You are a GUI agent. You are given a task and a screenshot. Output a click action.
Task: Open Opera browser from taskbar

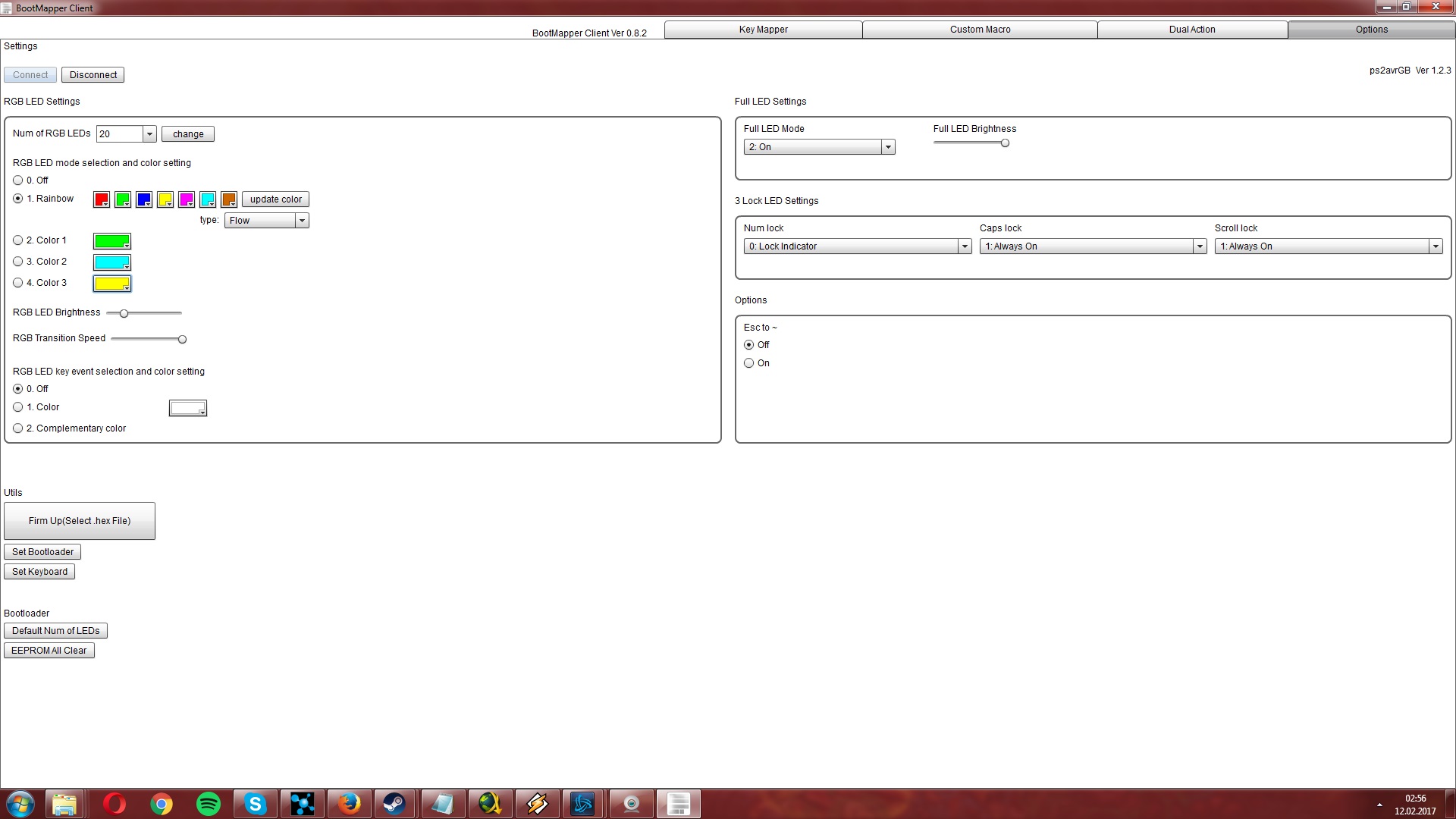click(115, 803)
